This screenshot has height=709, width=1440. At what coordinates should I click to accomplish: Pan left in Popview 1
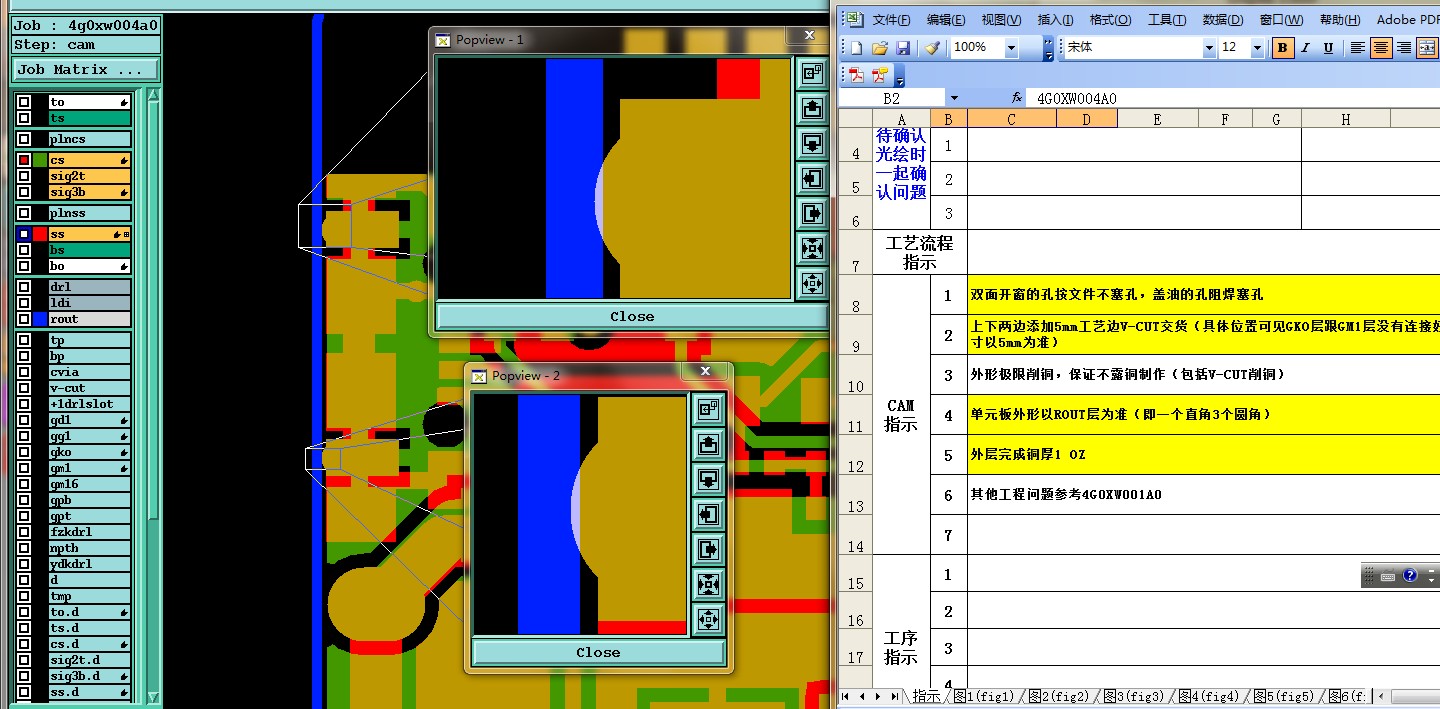click(812, 178)
